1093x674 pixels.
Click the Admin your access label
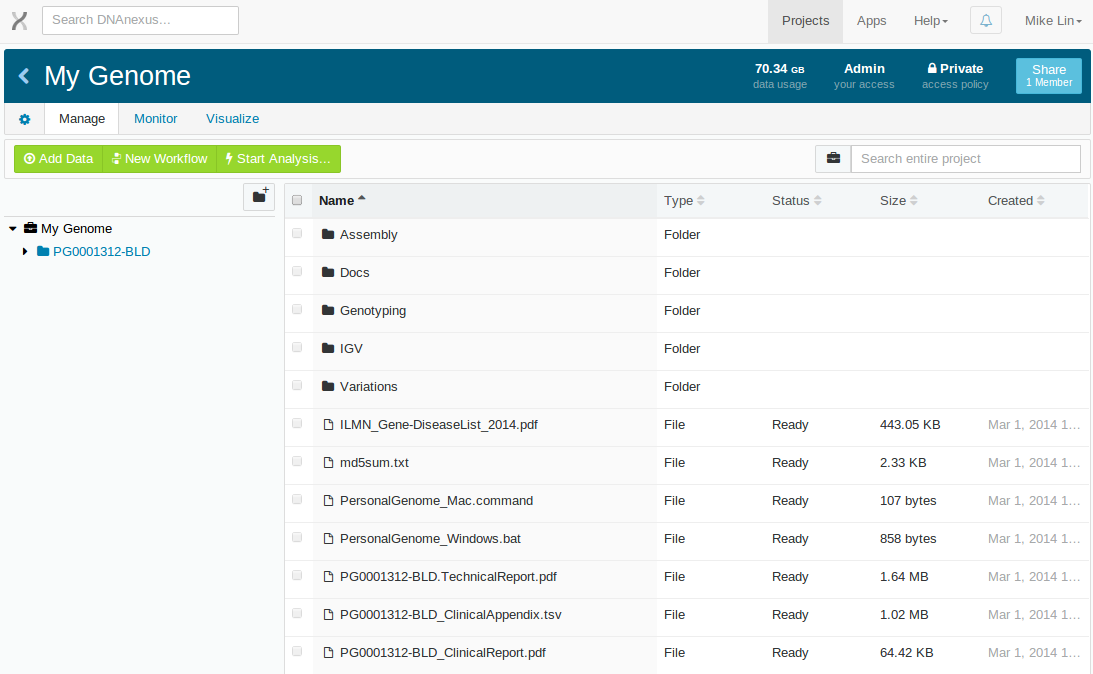coord(864,75)
